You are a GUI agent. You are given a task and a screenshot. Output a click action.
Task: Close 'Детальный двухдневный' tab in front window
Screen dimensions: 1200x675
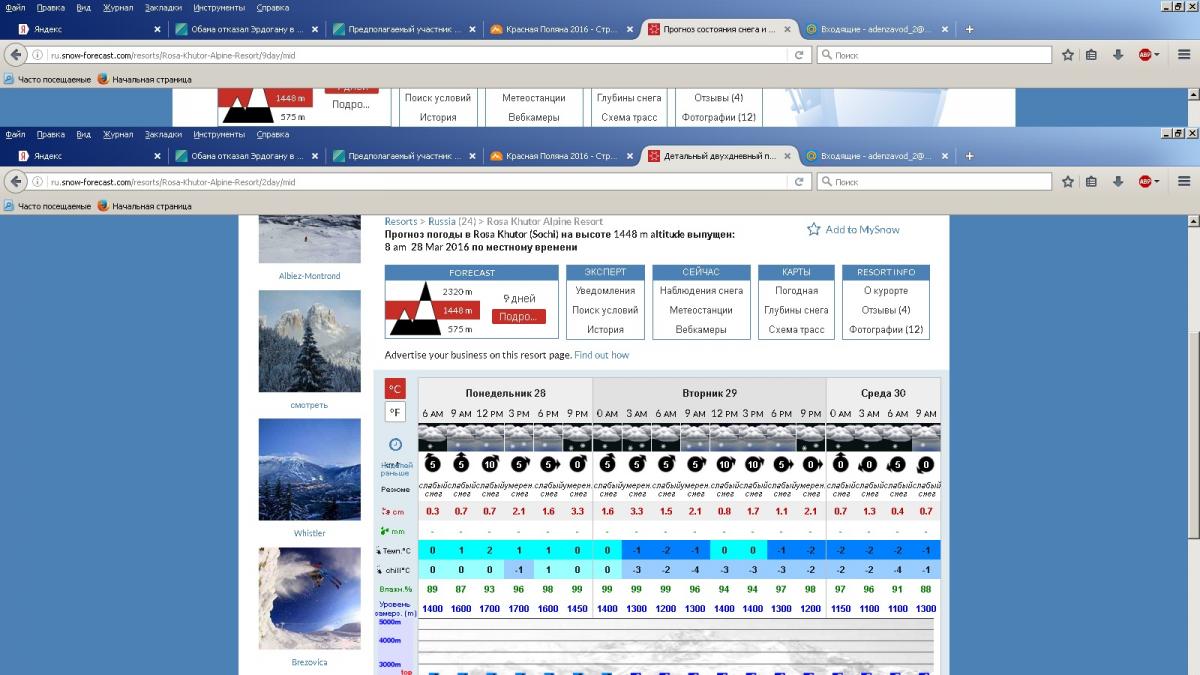pos(788,156)
